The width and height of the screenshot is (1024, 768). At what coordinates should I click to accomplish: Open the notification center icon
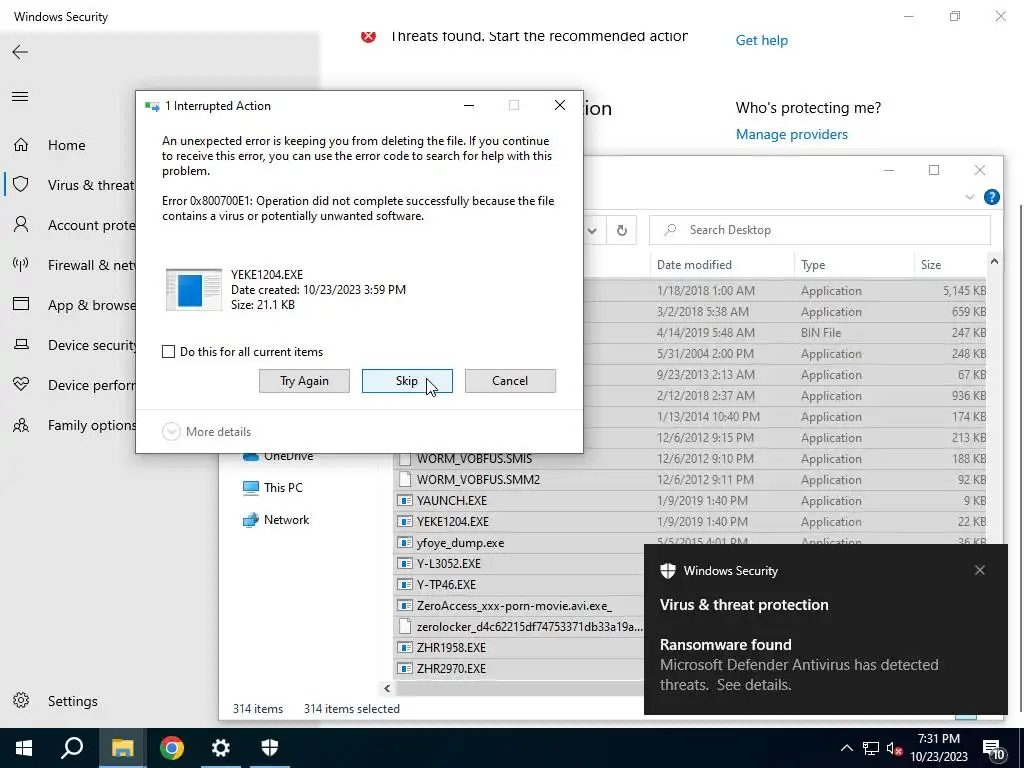pyautogui.click(x=993, y=748)
